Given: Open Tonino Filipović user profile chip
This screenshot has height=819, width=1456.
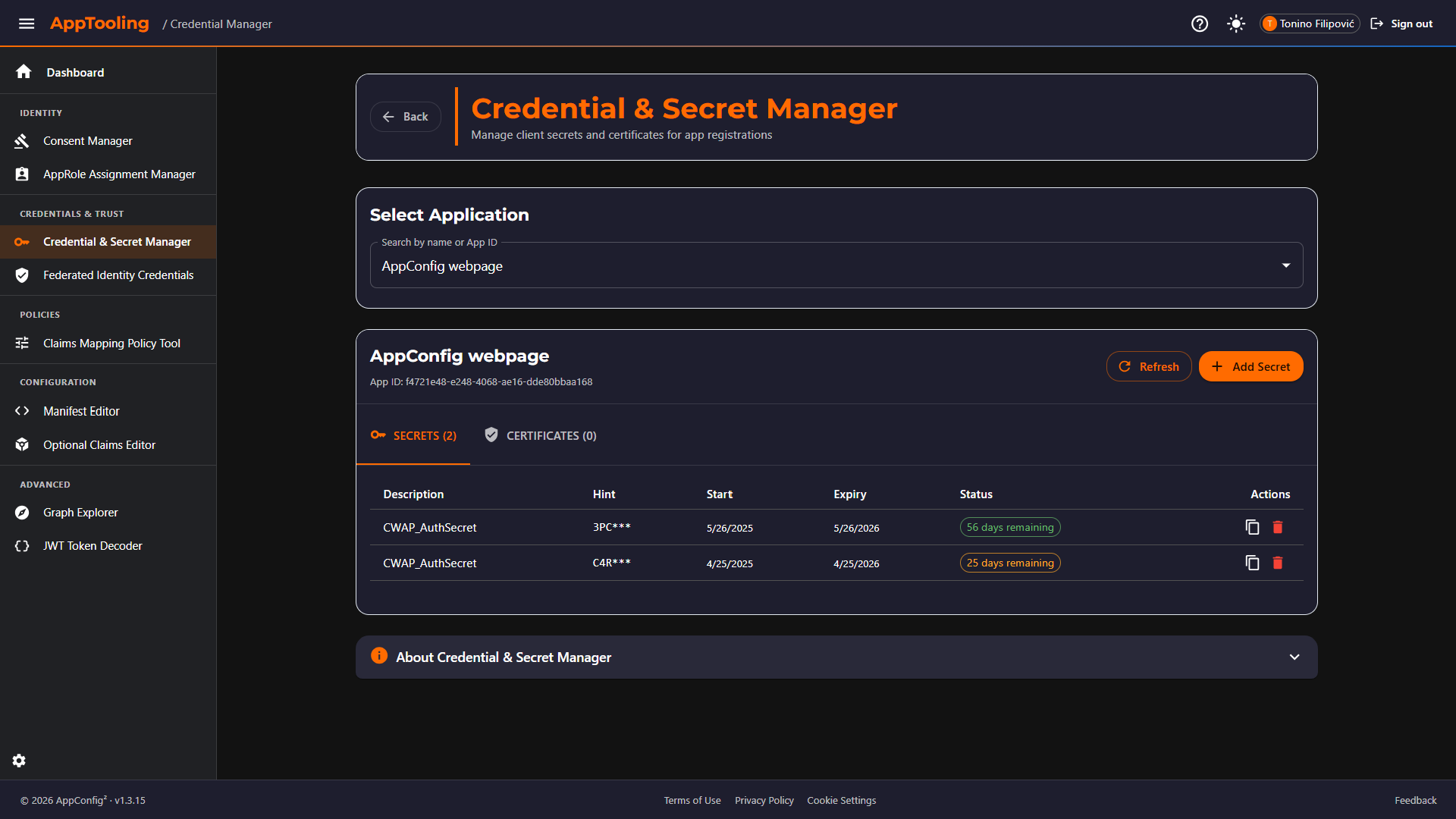Looking at the screenshot, I should point(1310,24).
